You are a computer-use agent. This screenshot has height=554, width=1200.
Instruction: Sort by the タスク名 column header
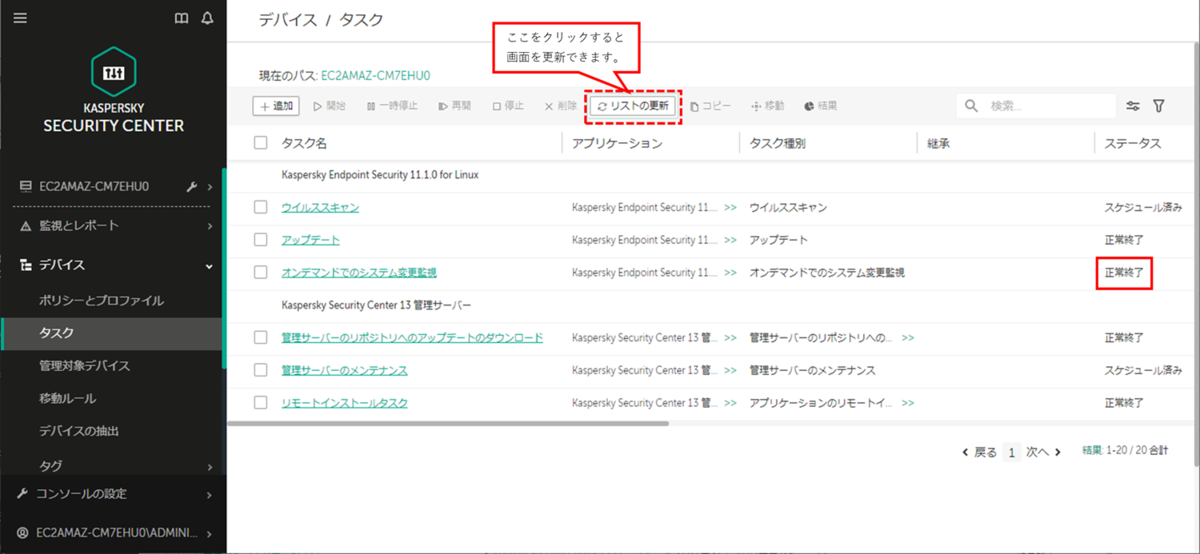coord(304,143)
